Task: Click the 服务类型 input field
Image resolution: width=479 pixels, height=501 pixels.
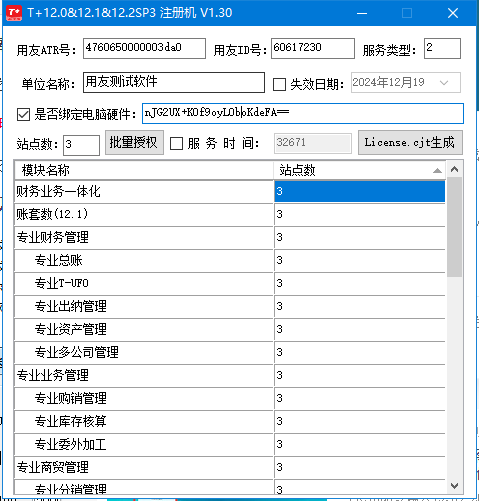Action: click(x=442, y=49)
